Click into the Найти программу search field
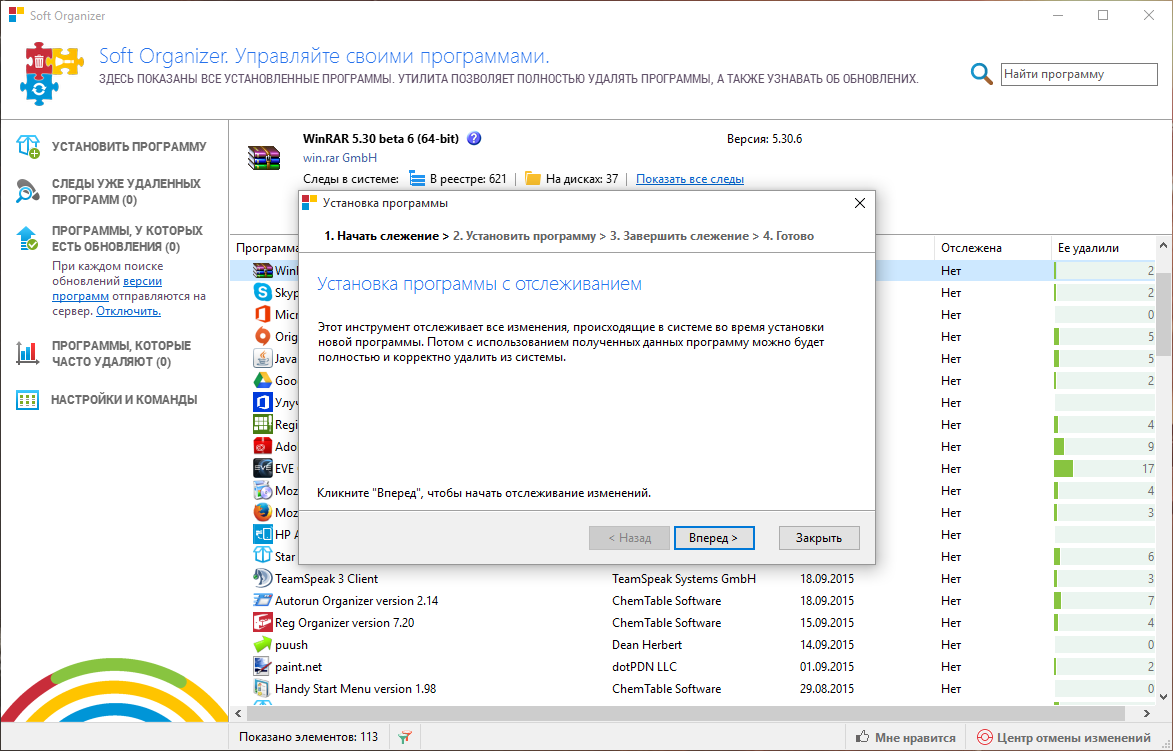The height and width of the screenshot is (751, 1173). click(x=1079, y=74)
